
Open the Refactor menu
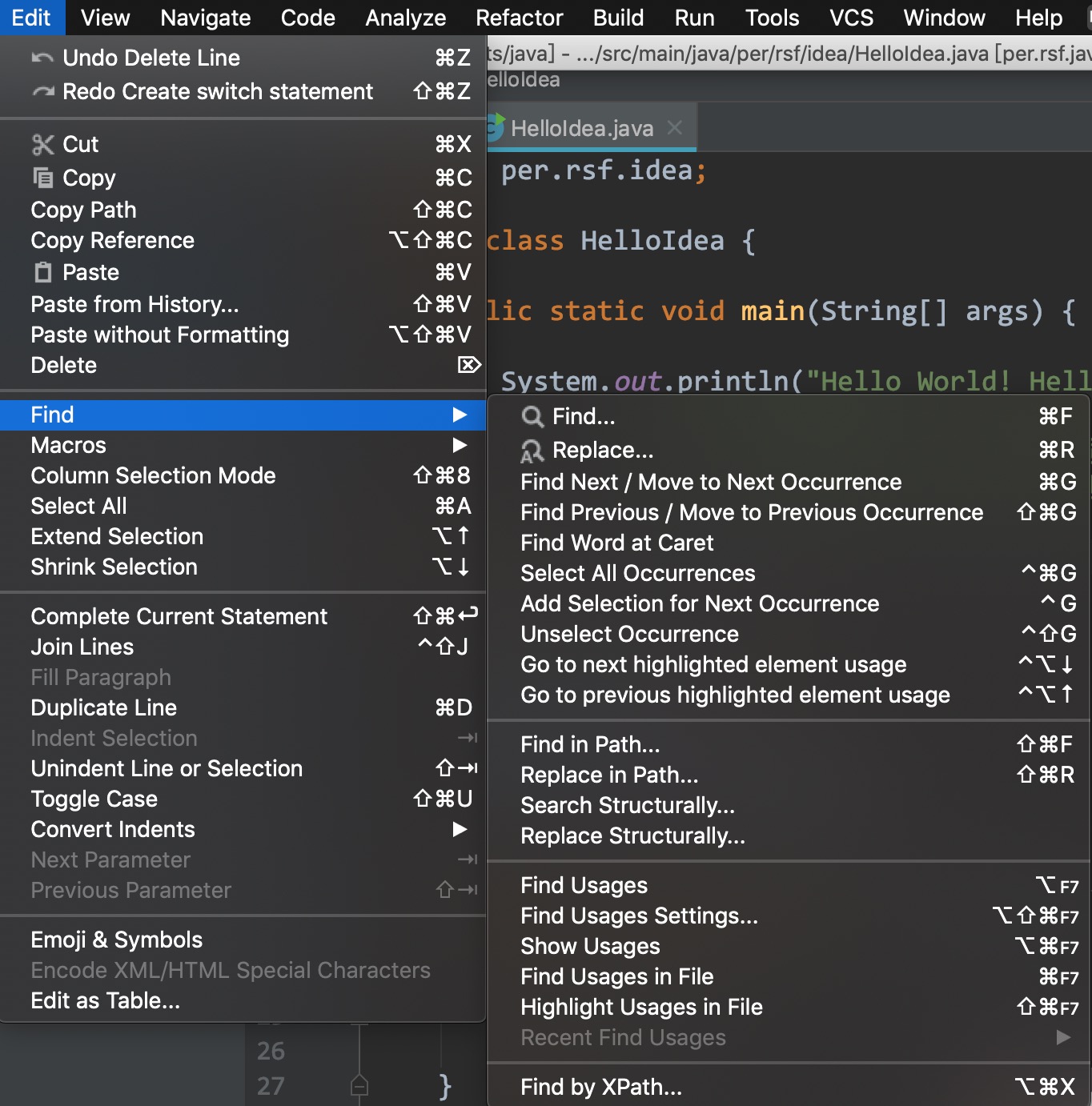(520, 18)
